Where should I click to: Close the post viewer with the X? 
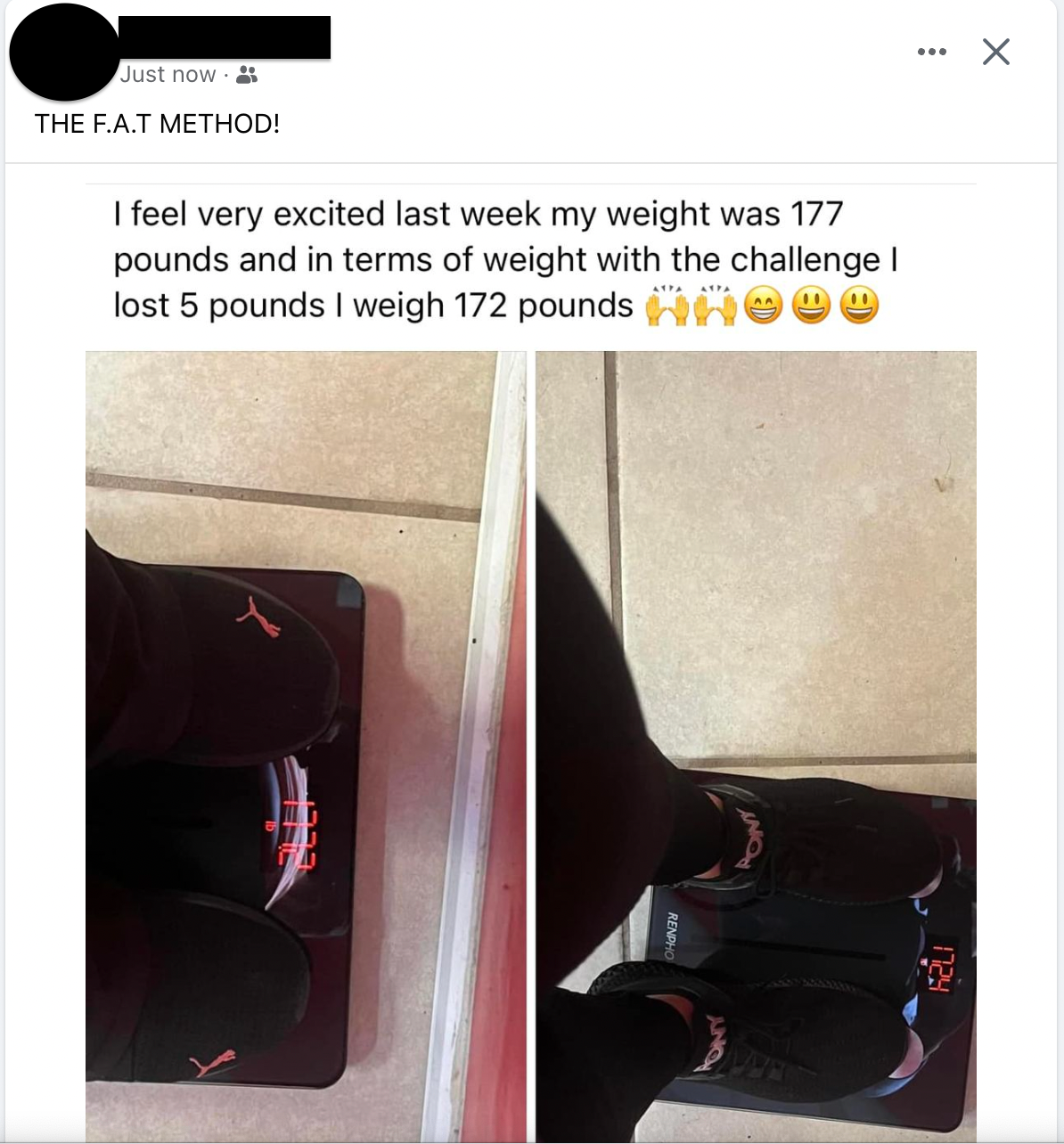[x=996, y=52]
